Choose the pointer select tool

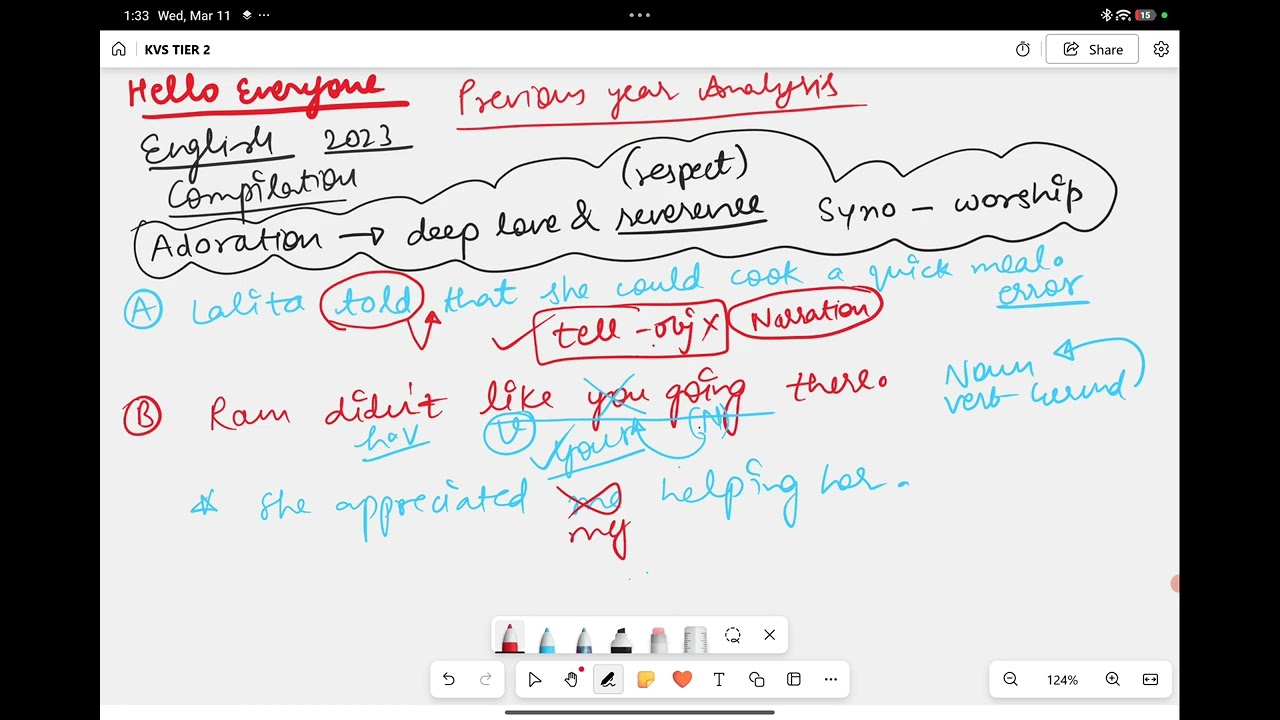(x=534, y=680)
